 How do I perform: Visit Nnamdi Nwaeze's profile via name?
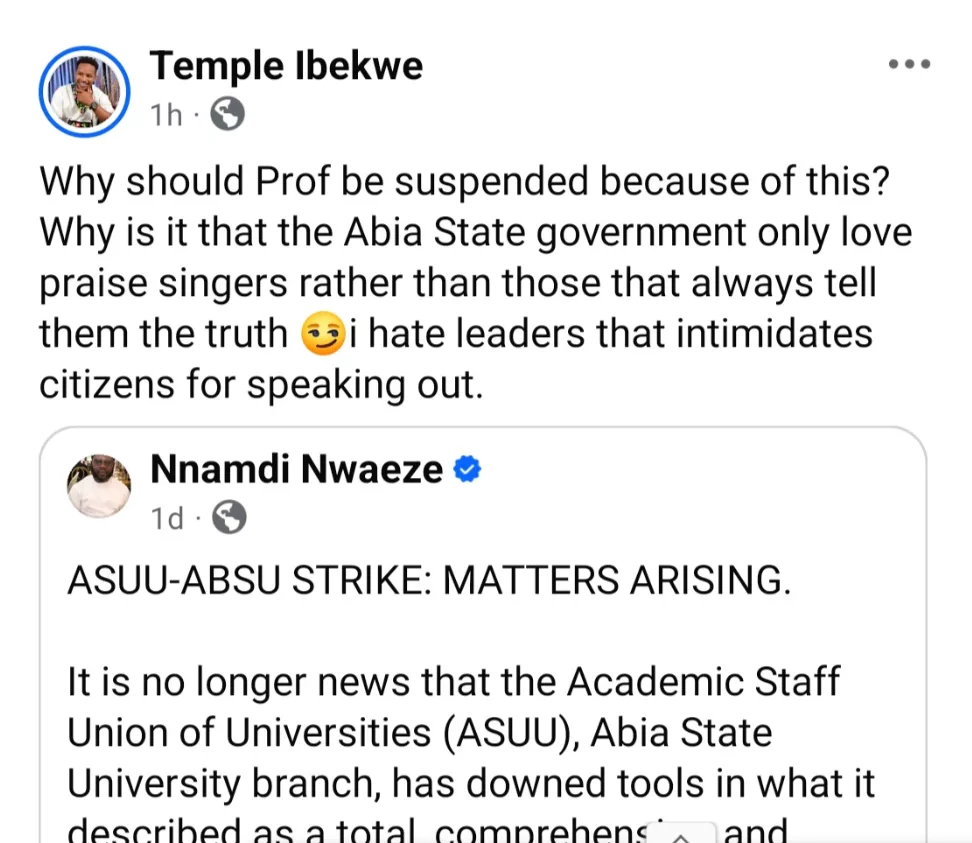coord(297,469)
